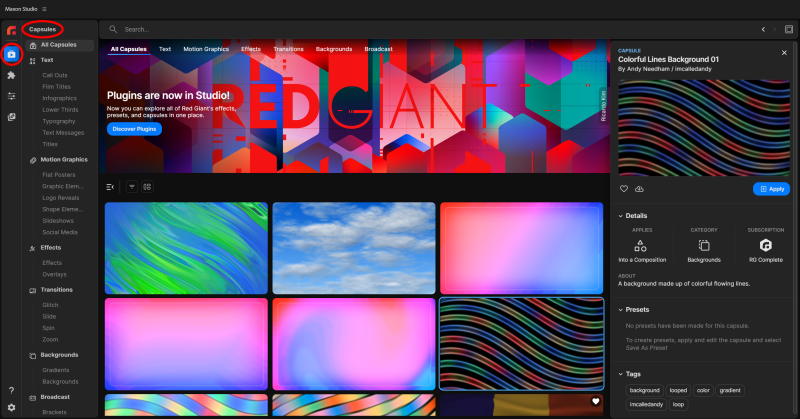Click the Into a Composition icon
800x419 pixels.
tap(640, 246)
